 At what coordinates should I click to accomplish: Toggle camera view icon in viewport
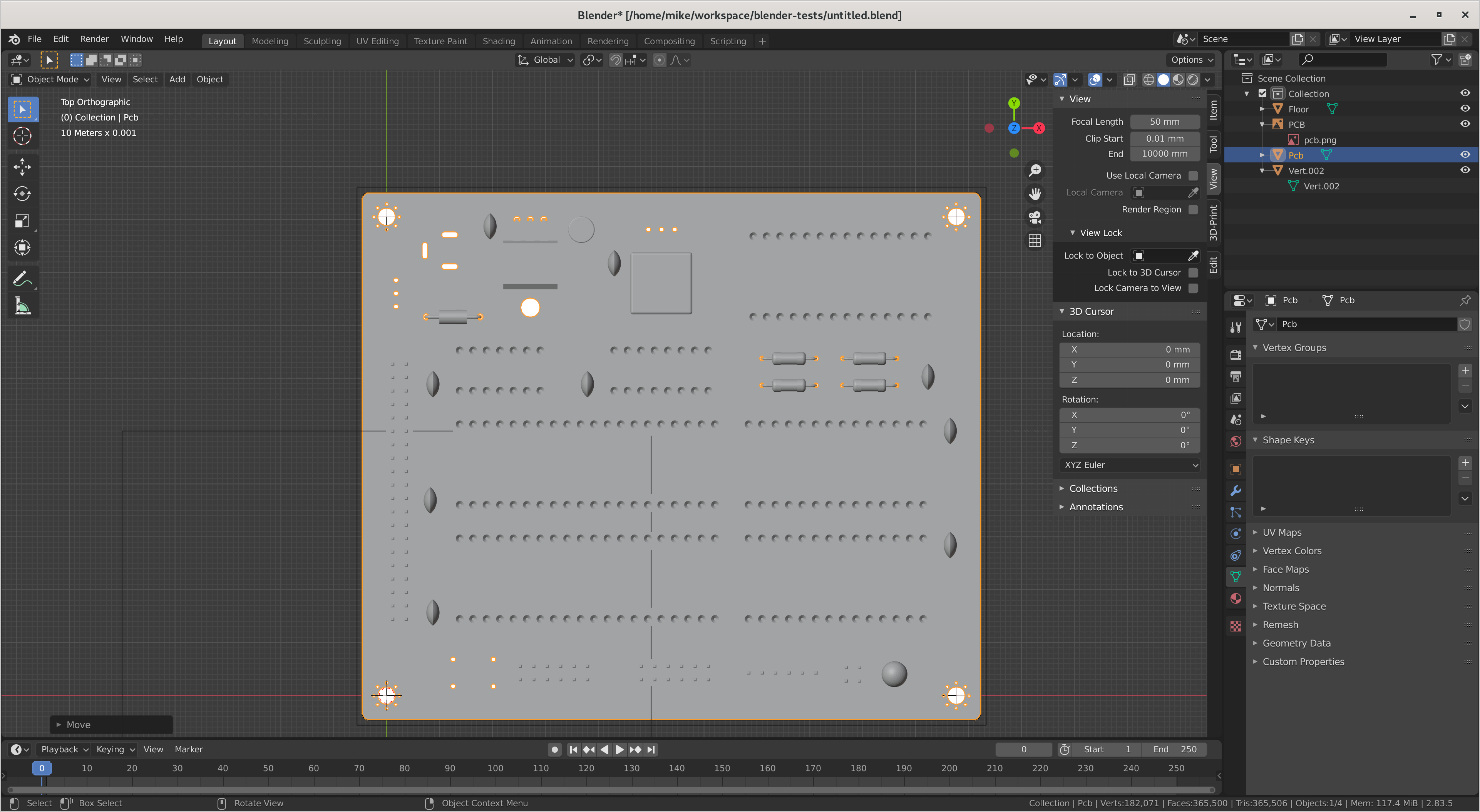(1035, 218)
